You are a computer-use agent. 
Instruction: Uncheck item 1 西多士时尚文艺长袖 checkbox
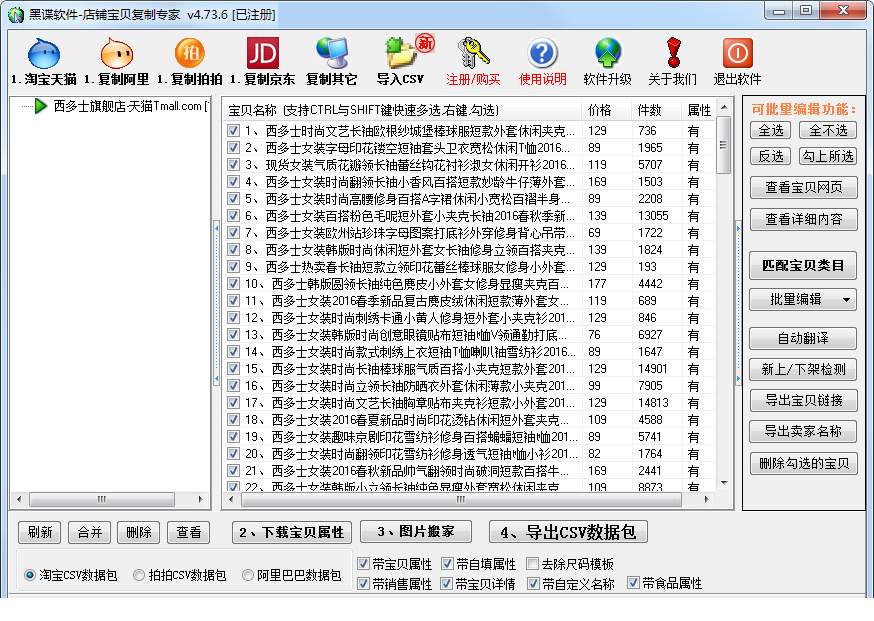[234, 130]
